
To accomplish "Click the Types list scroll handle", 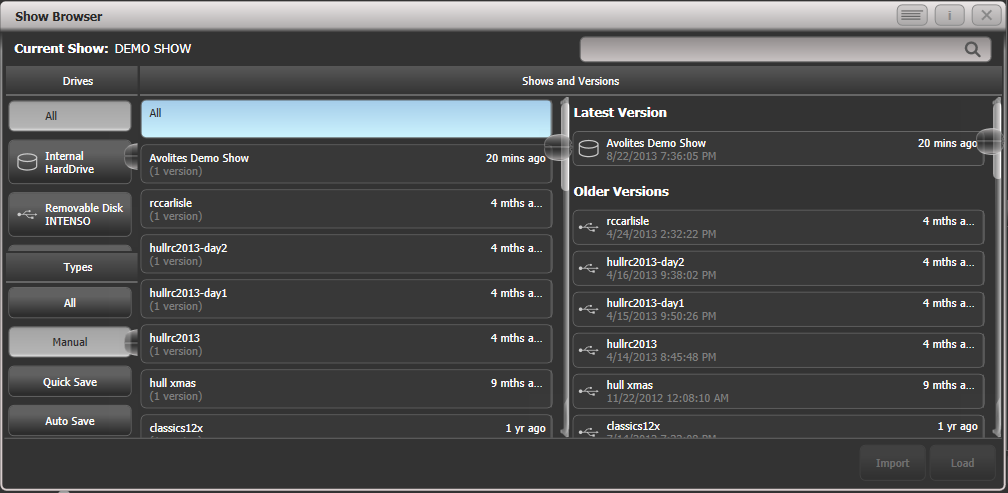I will click(131, 342).
